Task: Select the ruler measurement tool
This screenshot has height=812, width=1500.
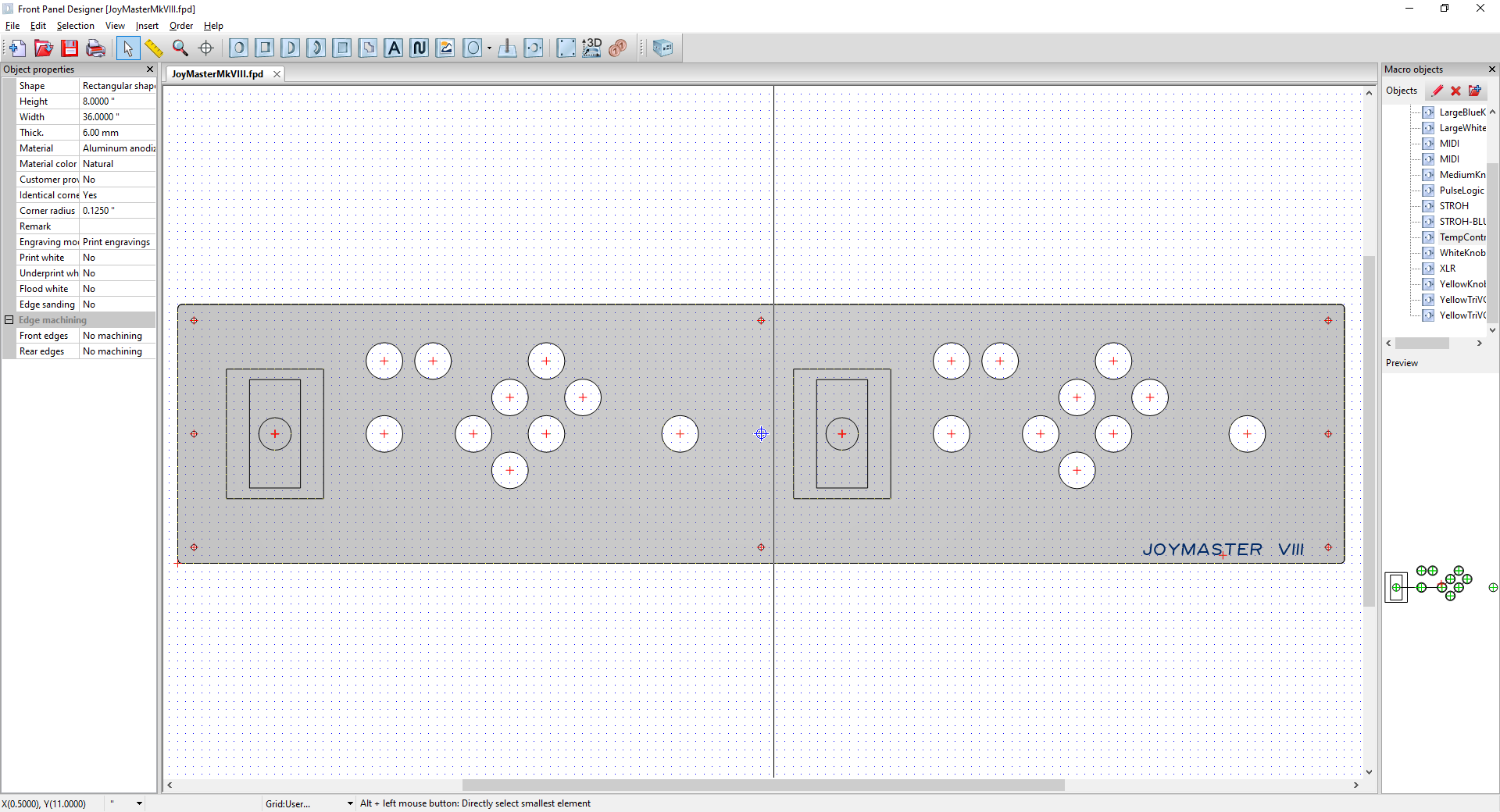Action: 154,48
